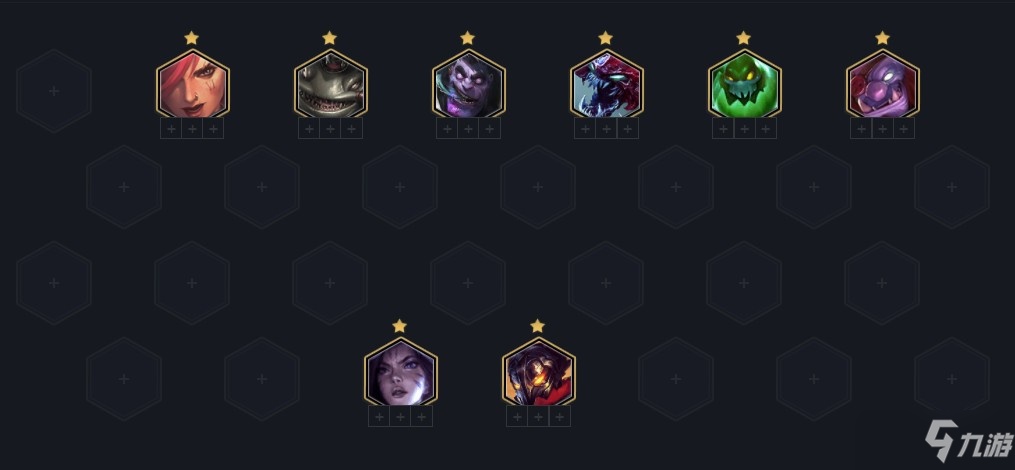Add item in Kai'Sa's third item slot
1015x470 pixels.
(421, 416)
